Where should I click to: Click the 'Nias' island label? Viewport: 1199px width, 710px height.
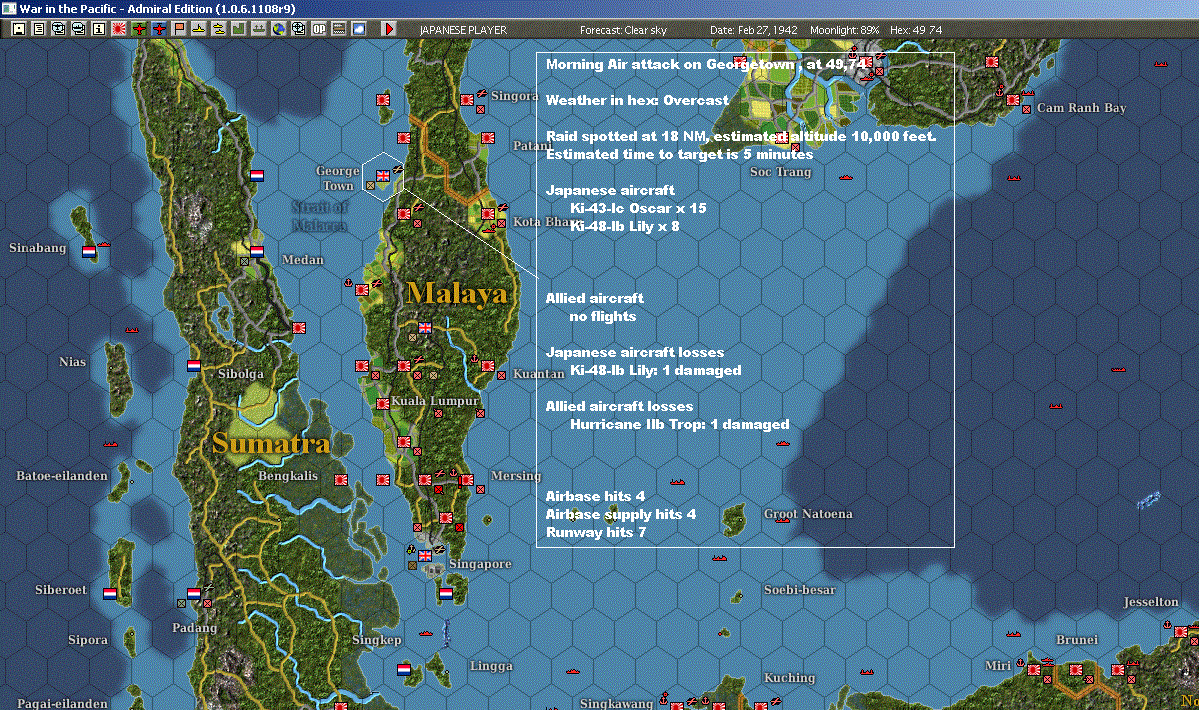point(73,361)
